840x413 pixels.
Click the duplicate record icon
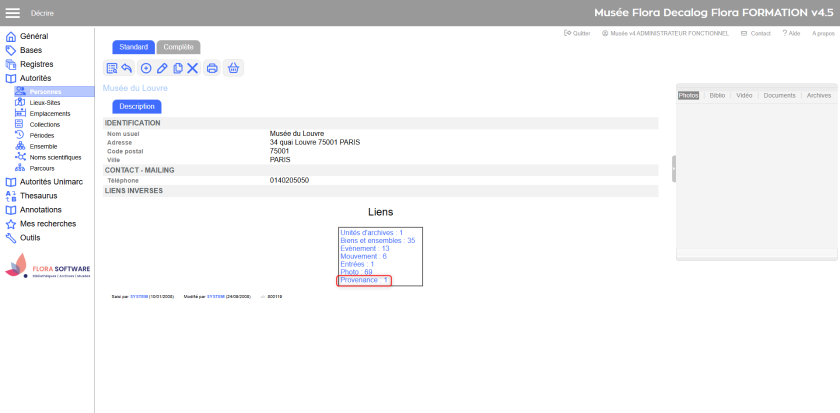click(x=178, y=68)
